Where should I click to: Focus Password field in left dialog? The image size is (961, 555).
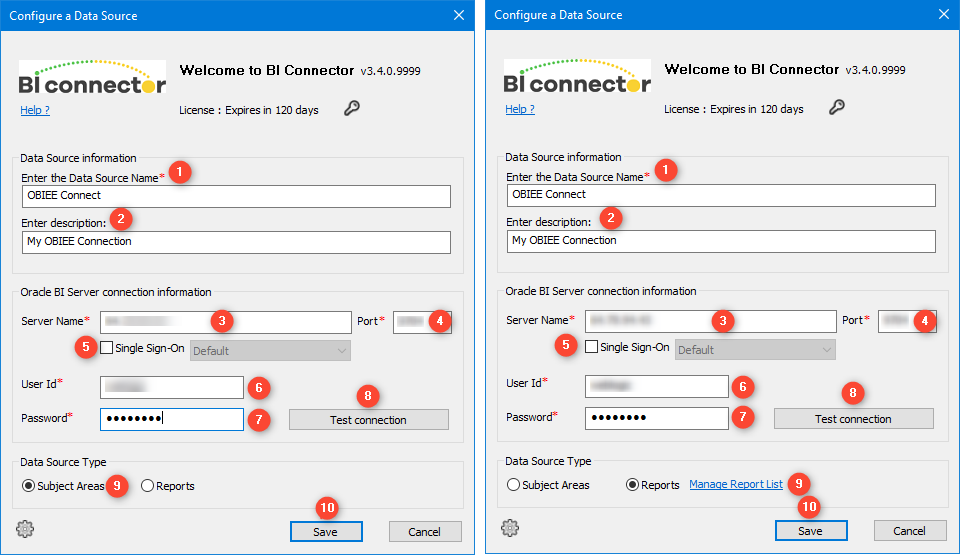[172, 419]
